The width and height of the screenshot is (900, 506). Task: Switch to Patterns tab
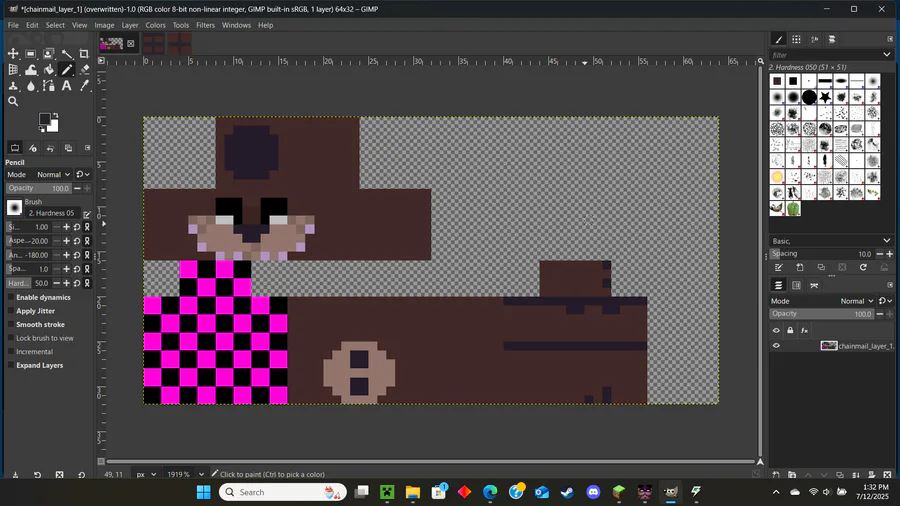coord(796,39)
